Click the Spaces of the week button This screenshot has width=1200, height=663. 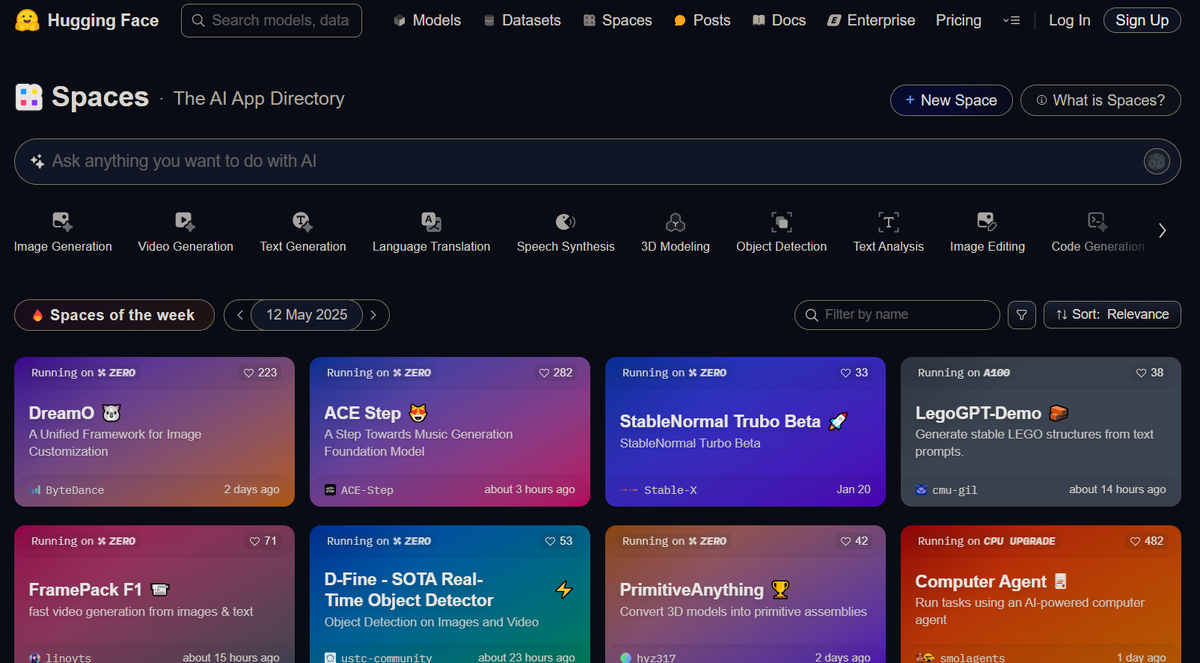coord(114,315)
